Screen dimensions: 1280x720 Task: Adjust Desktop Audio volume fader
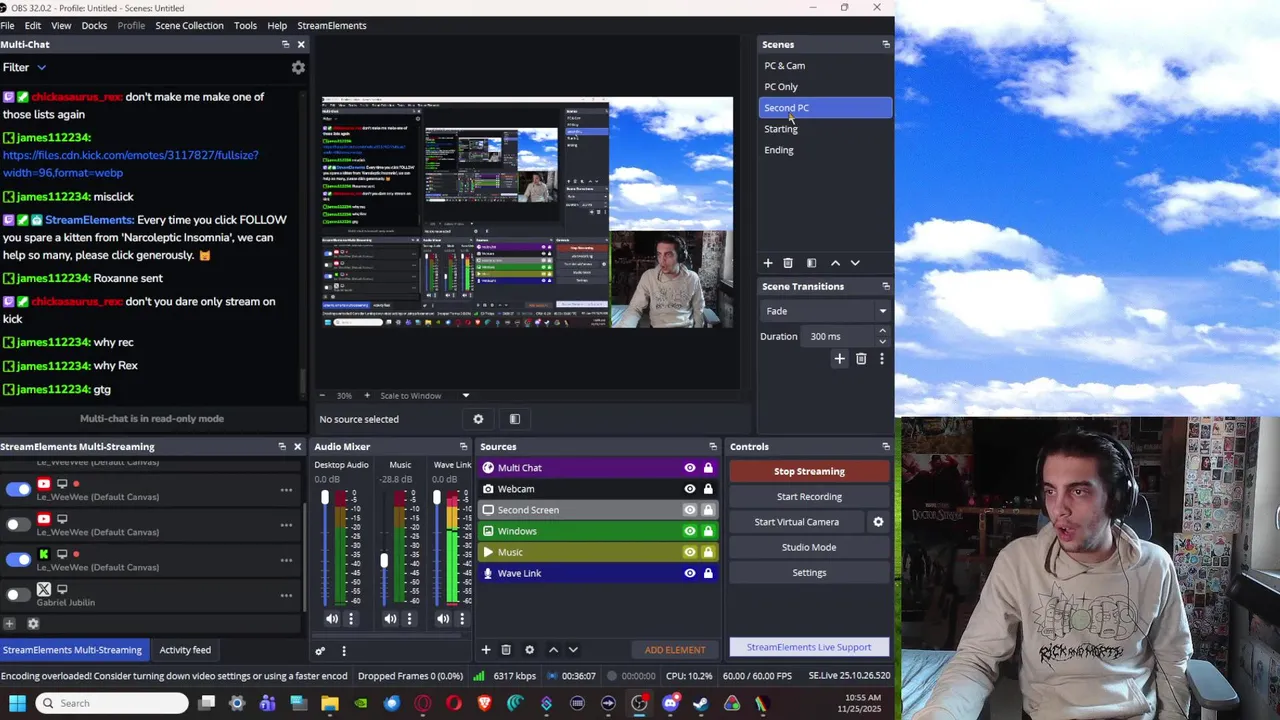pyautogui.click(x=325, y=497)
